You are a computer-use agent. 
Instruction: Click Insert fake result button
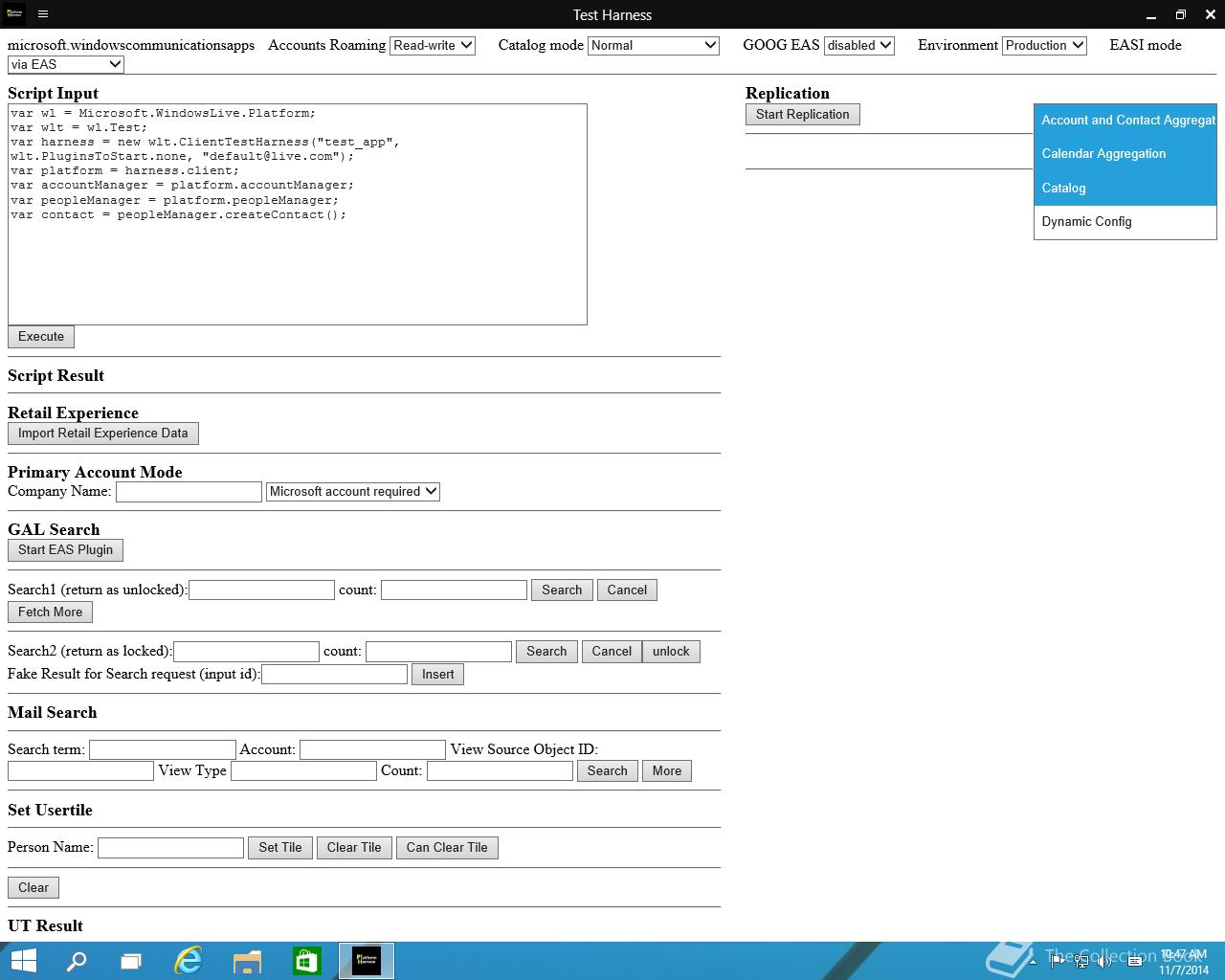[438, 675]
